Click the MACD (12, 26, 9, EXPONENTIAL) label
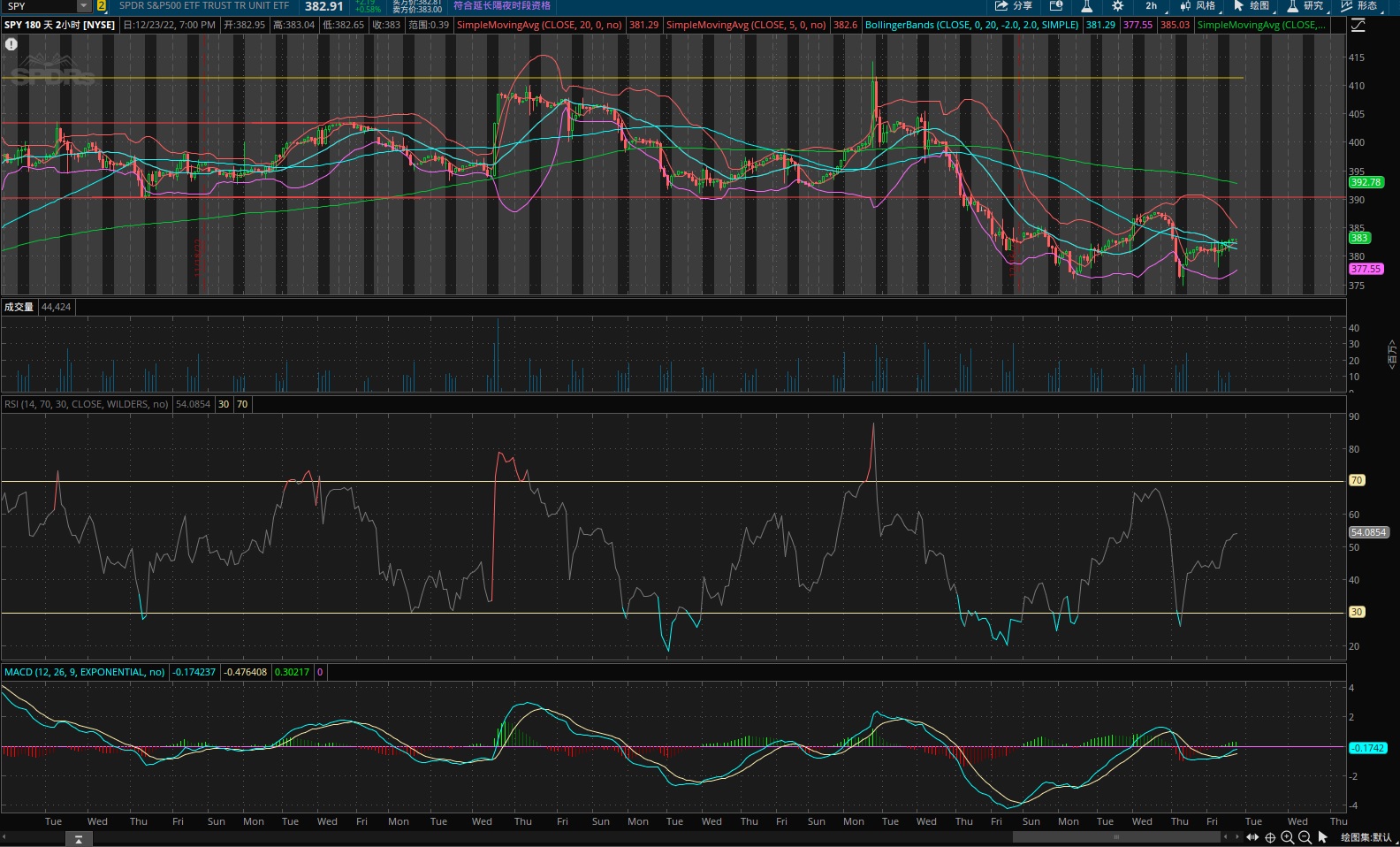 [84, 672]
